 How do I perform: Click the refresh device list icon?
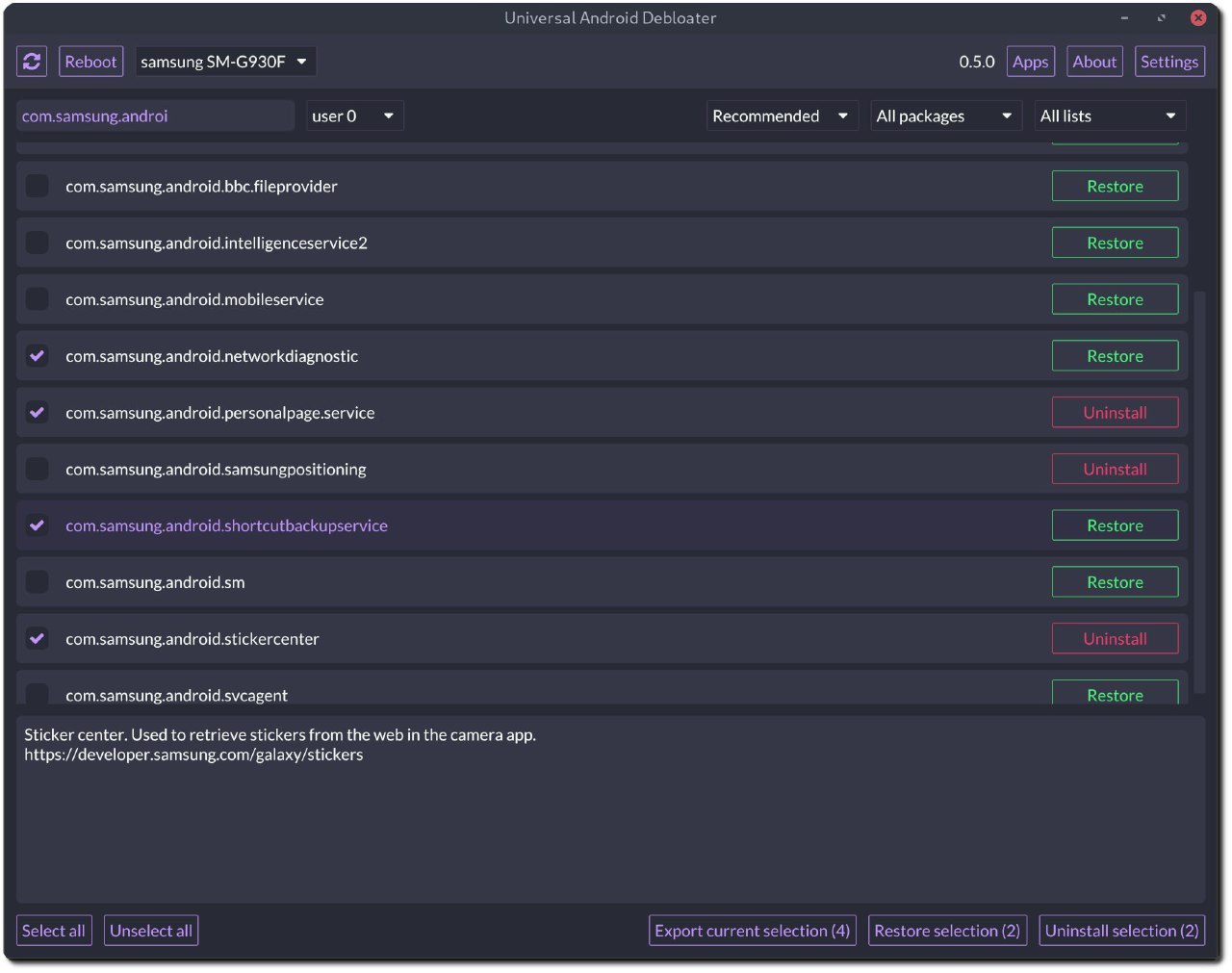click(32, 62)
